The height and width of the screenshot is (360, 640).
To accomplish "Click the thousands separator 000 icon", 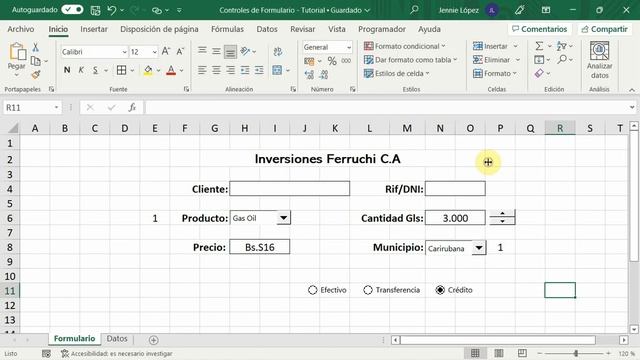I will point(346,61).
